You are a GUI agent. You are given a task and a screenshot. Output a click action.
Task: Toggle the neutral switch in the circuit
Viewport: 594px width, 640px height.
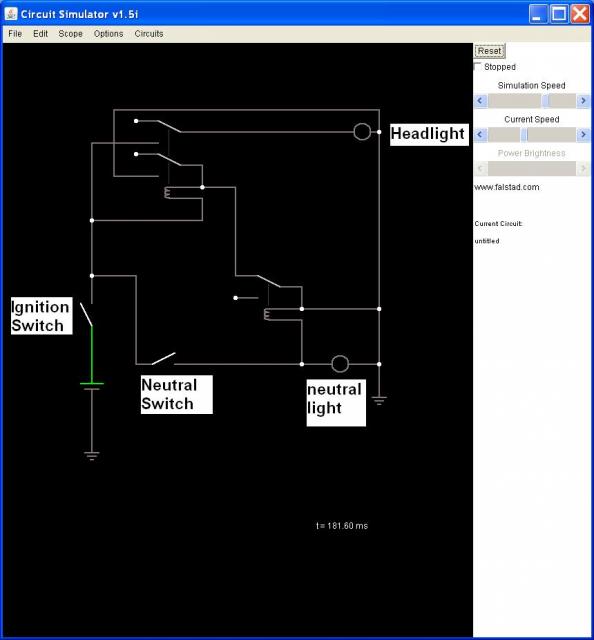point(163,358)
